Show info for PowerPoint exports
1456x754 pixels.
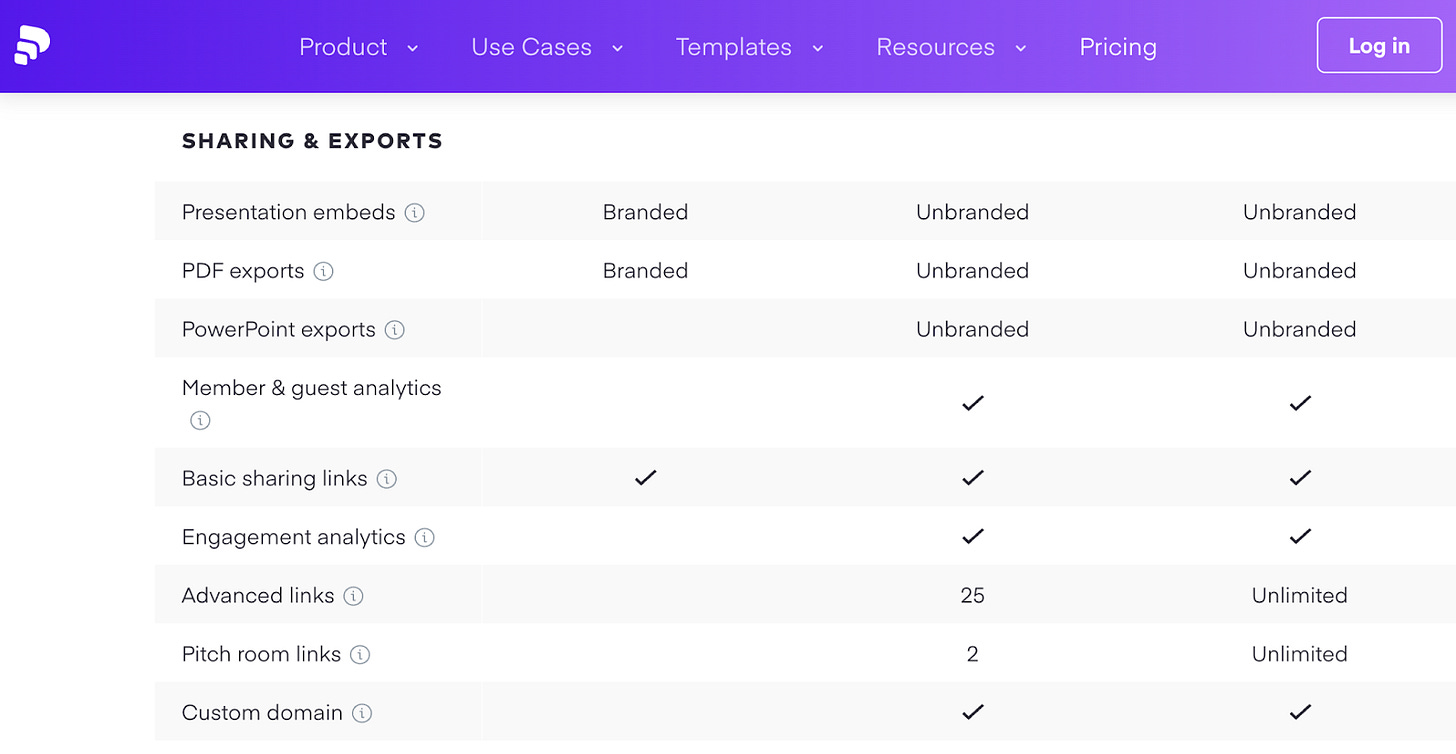pos(395,330)
